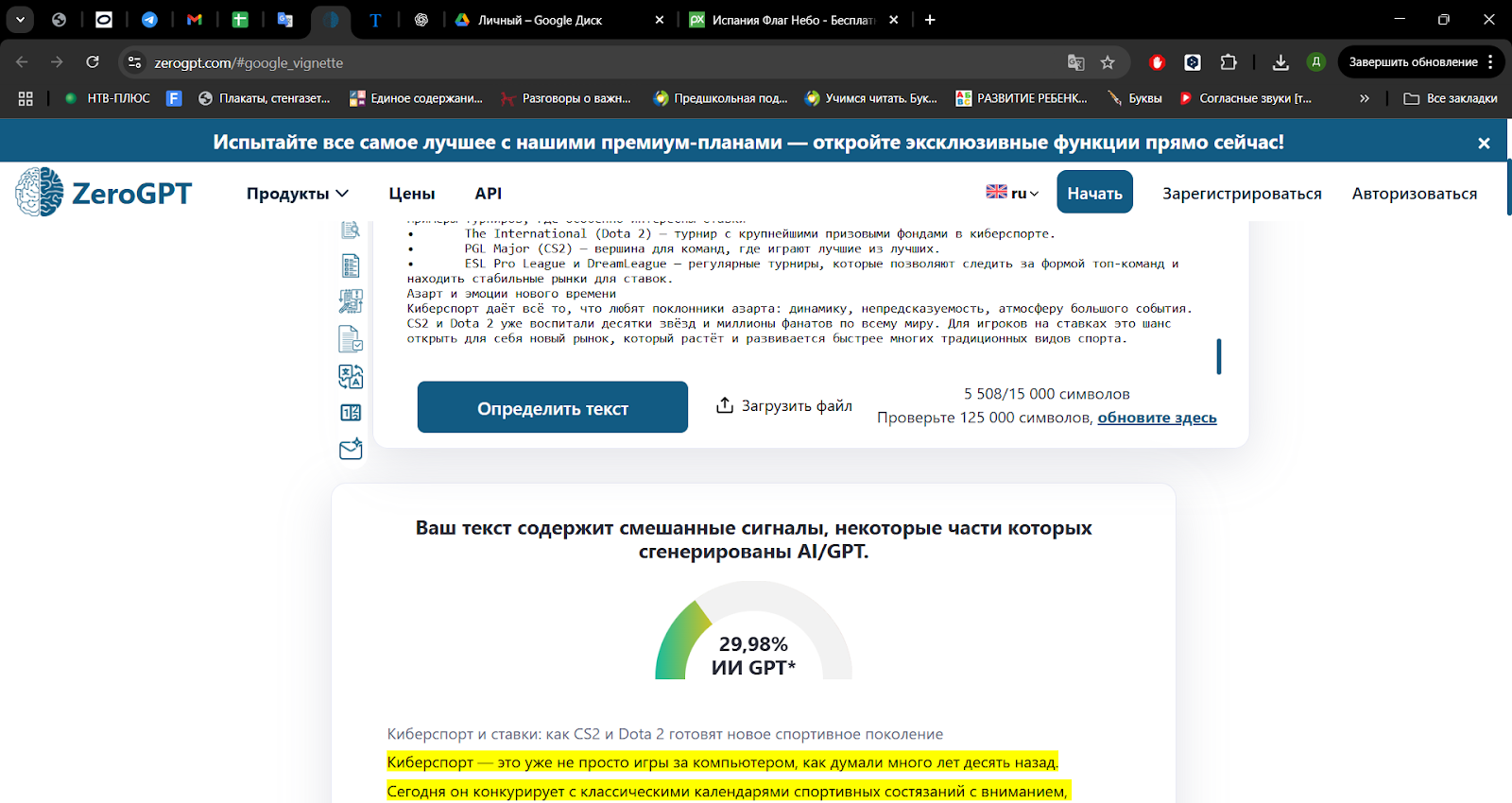
Task: Click the 5 508/15 000 символов counter
Action: click(1046, 394)
